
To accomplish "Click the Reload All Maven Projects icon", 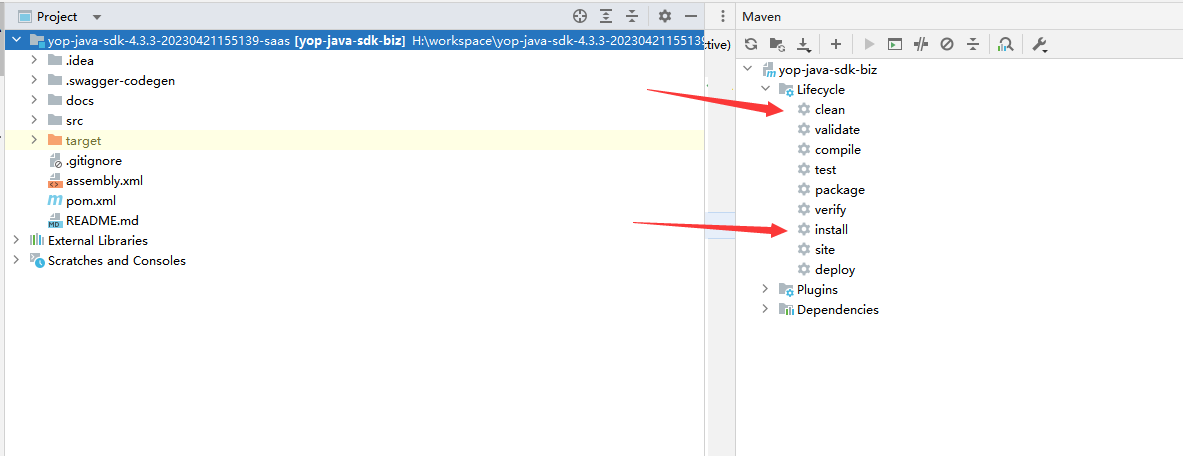I will (x=751, y=44).
